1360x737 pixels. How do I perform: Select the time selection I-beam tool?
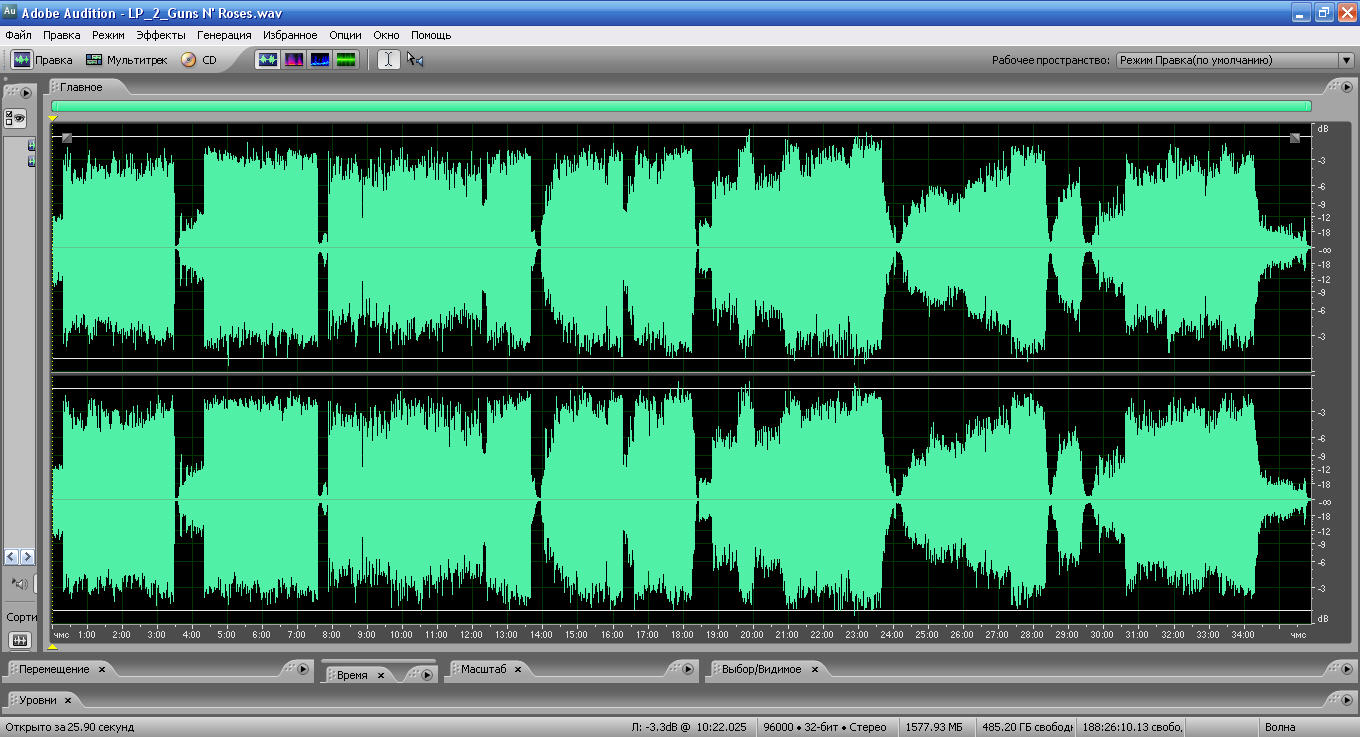388,60
